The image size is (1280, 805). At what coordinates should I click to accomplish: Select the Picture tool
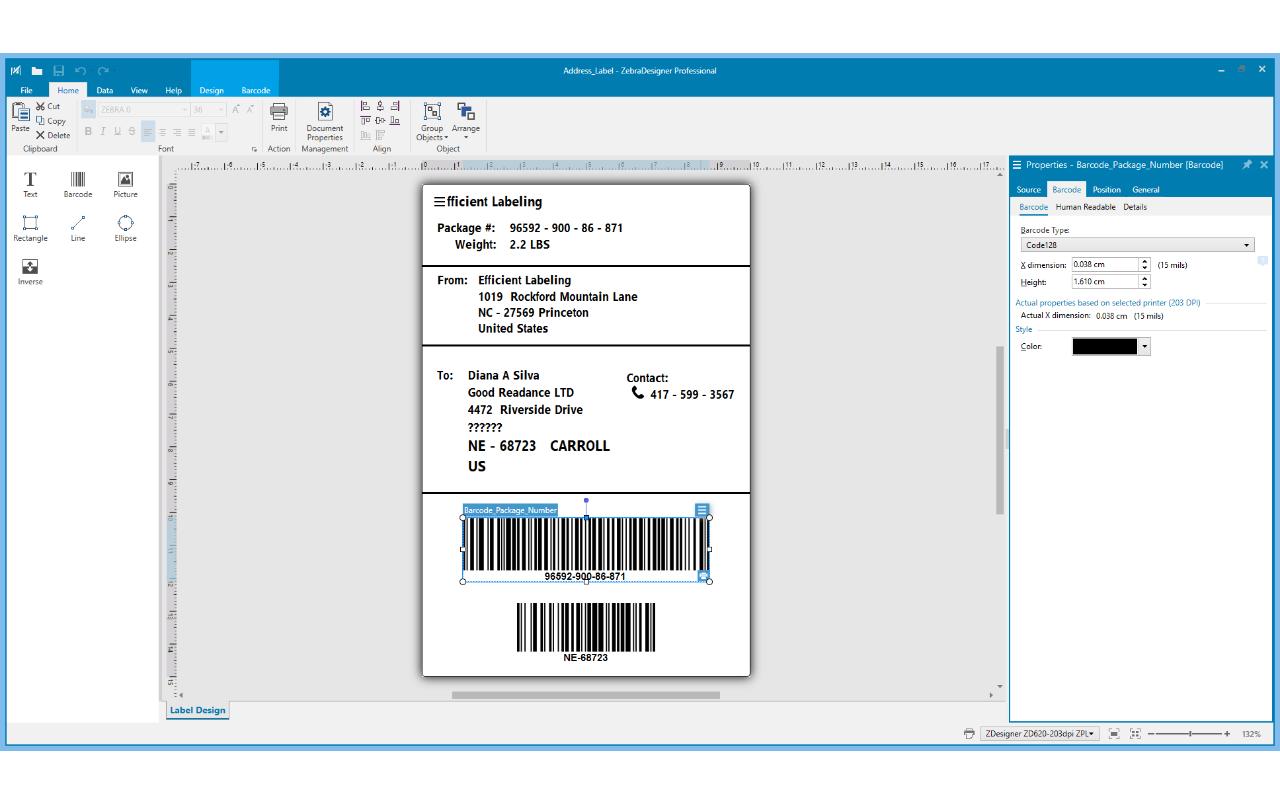pyautogui.click(x=125, y=184)
